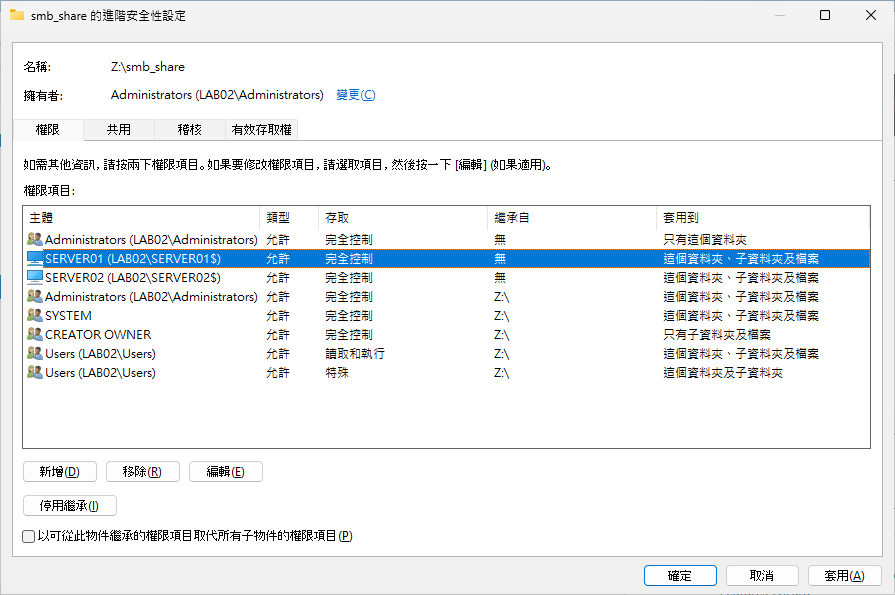Click the computer icon beside SERVER02

click(35, 278)
